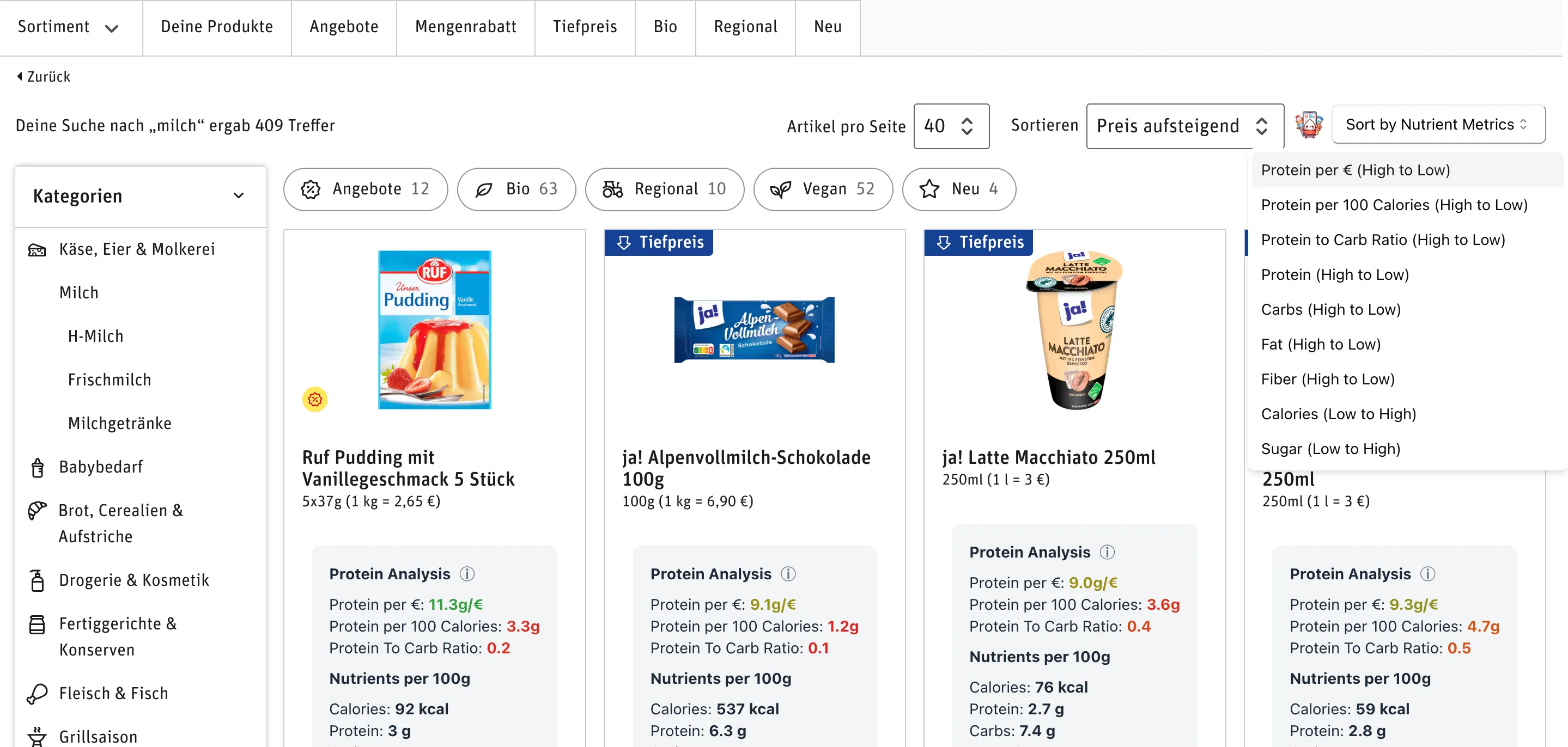Image resolution: width=1568 pixels, height=747 pixels.
Task: Enable the Vegan filter chip
Action: (x=823, y=189)
